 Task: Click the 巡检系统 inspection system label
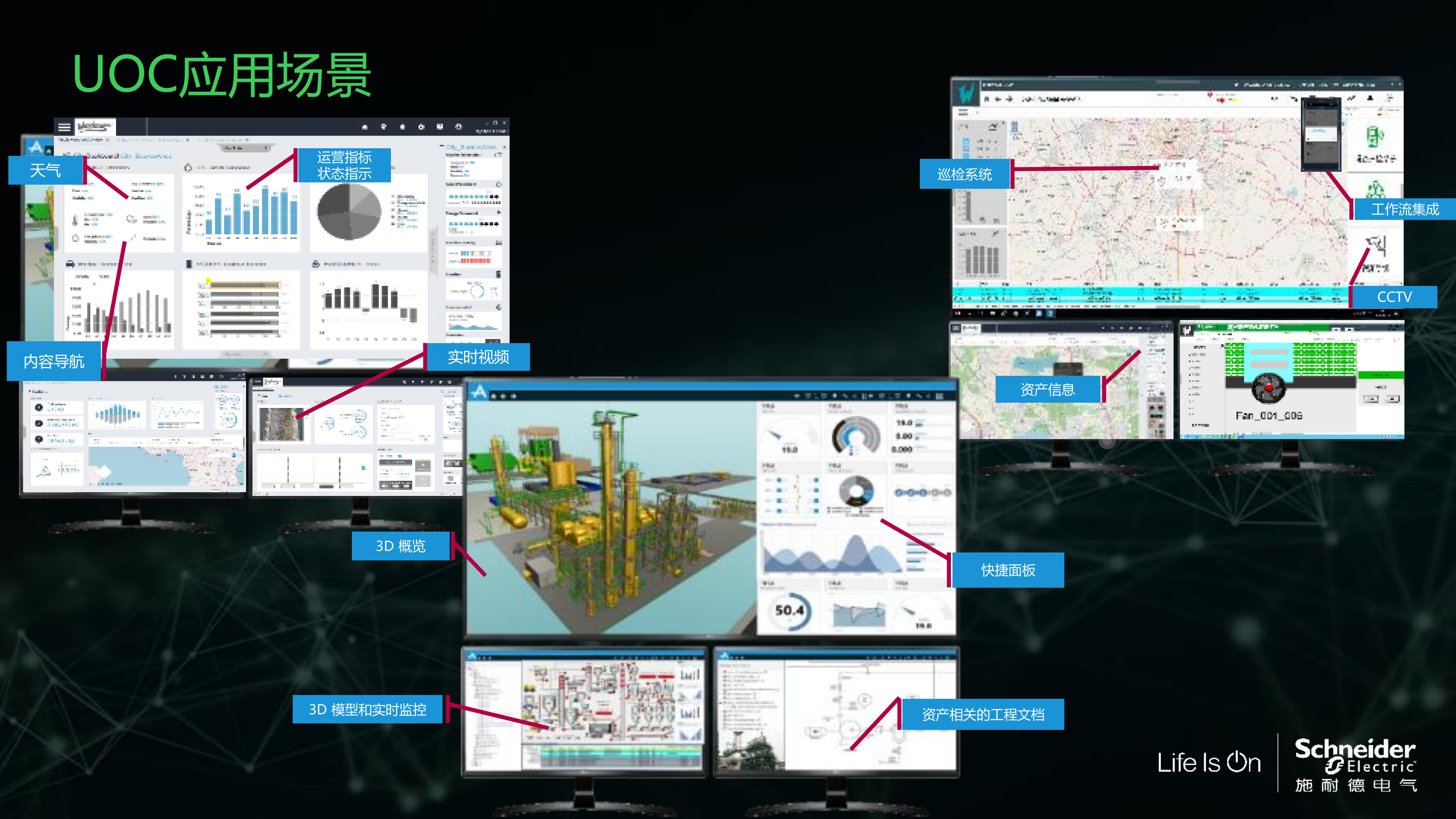click(964, 174)
